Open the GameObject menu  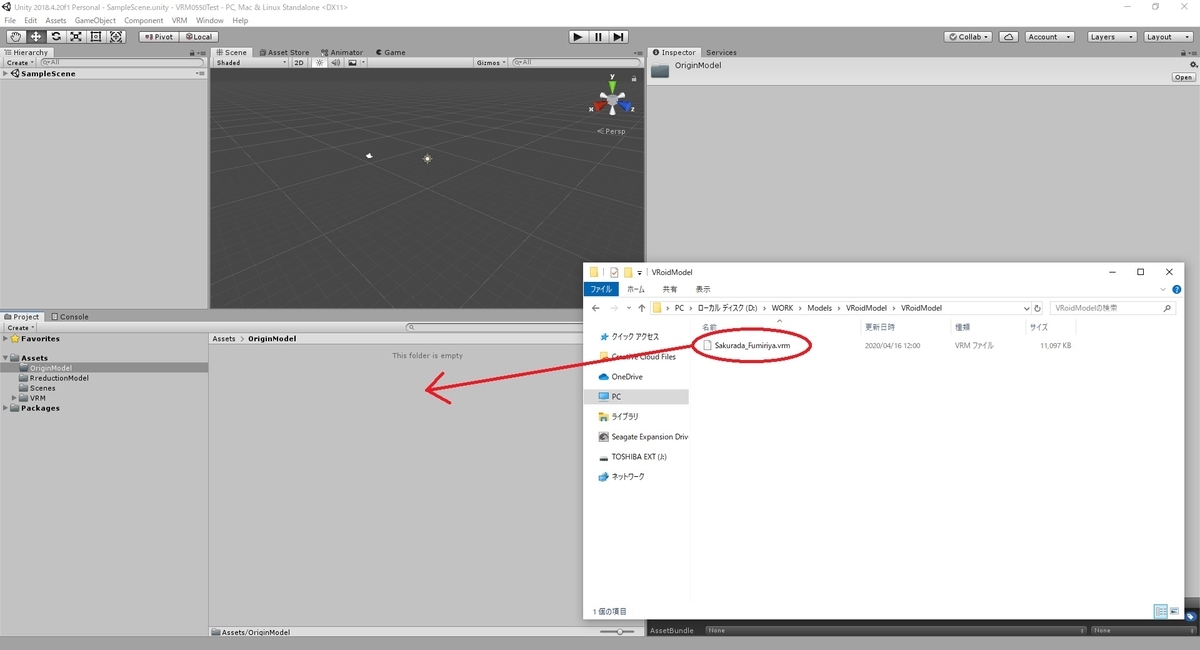click(95, 20)
